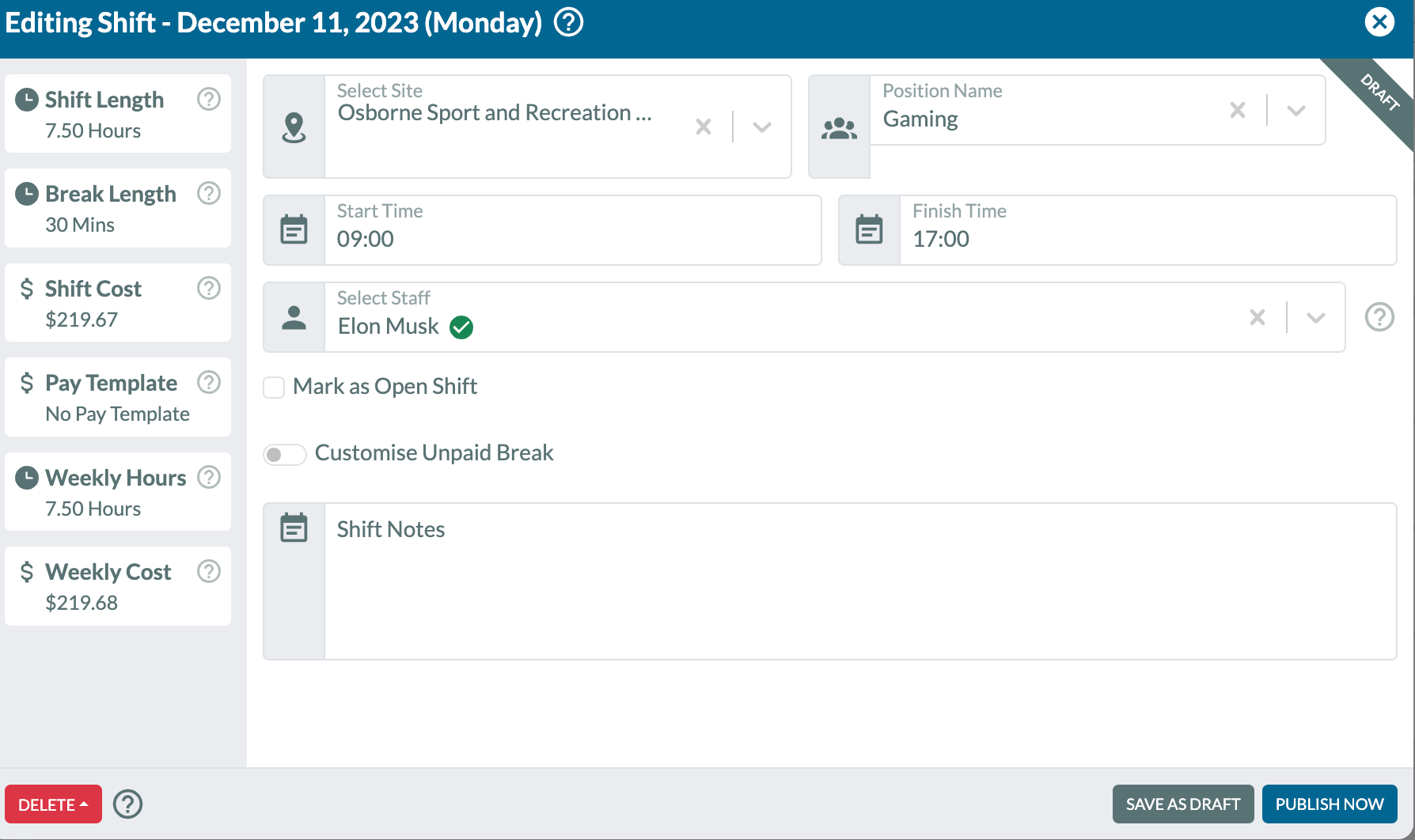1415x840 pixels.
Task: Click the Finish Time calendar icon
Action: coord(870,230)
